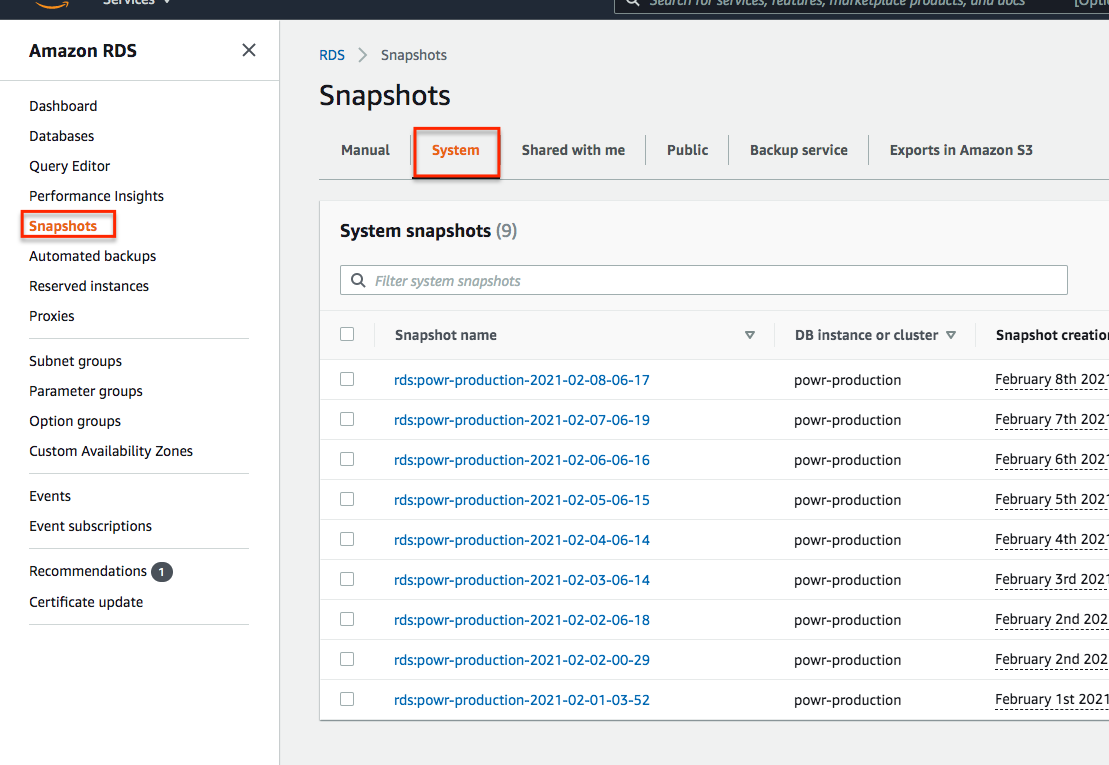1109x765 pixels.
Task: Click the Recommendations count badge
Action: (162, 572)
